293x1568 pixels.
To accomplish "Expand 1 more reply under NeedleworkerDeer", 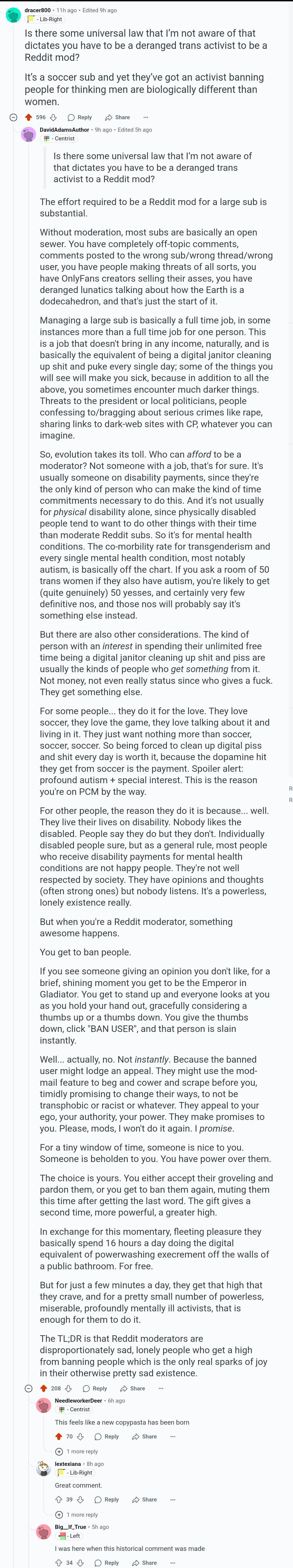I will pos(77,1452).
